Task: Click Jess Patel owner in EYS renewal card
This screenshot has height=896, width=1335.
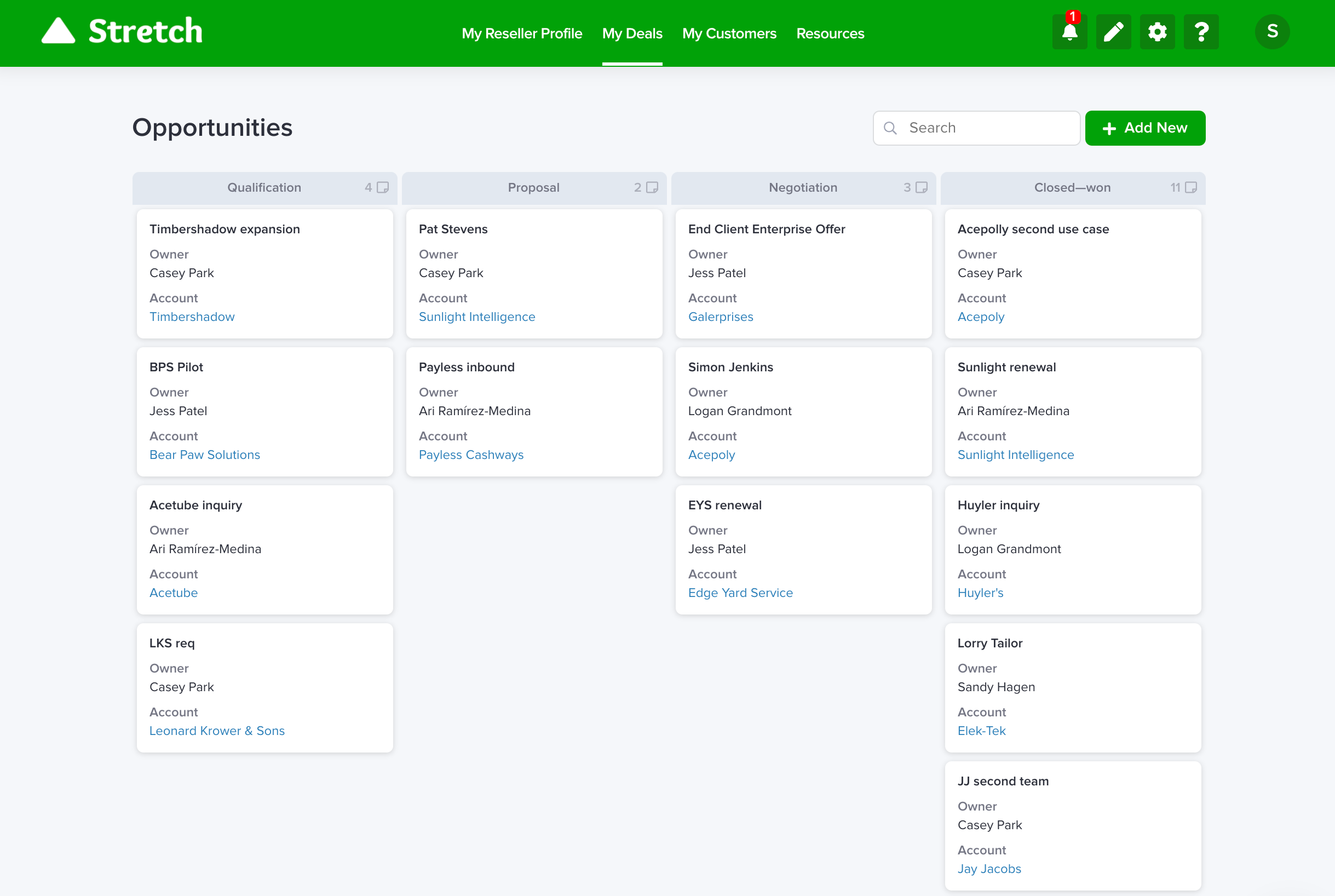Action: pos(716,549)
